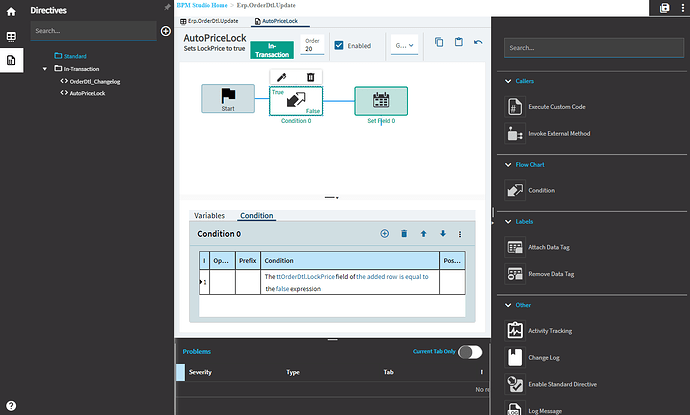Add a condition row with plus icon

click(385, 234)
